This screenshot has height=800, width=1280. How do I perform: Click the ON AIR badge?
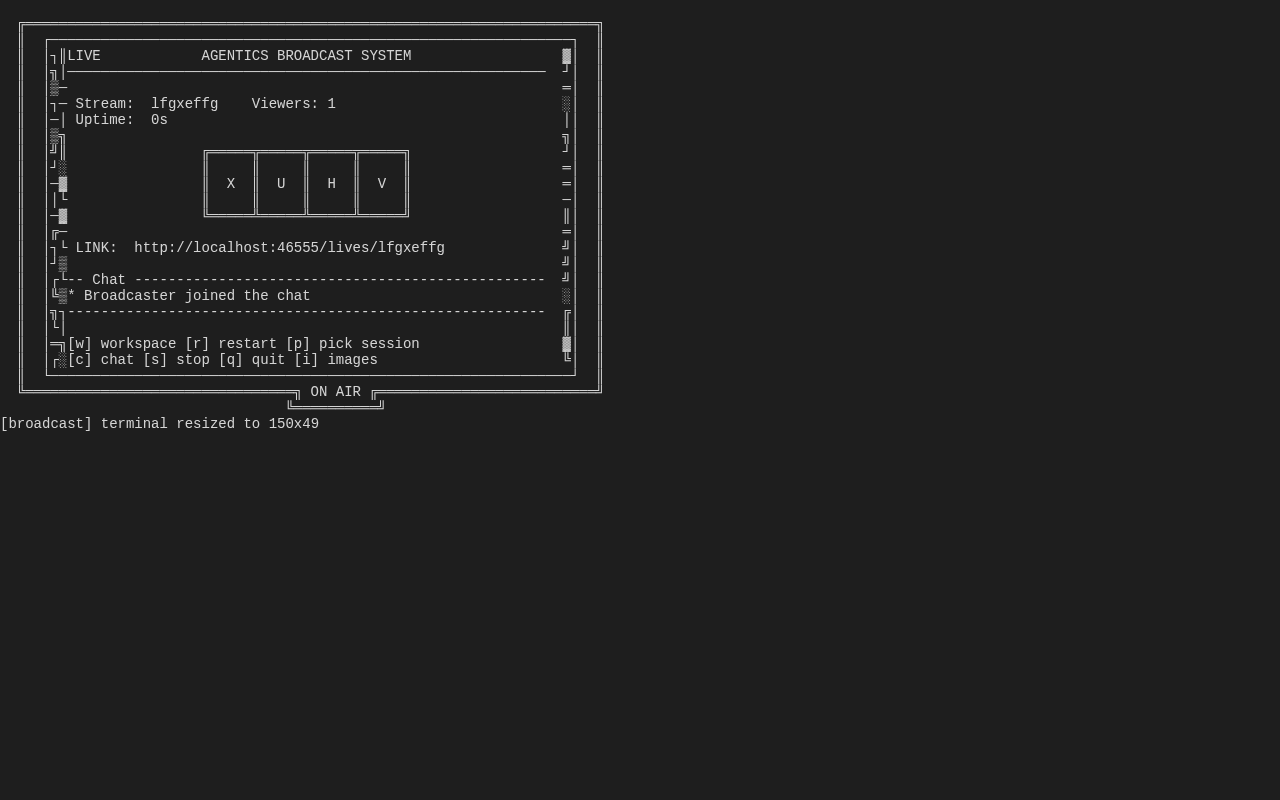(335, 392)
